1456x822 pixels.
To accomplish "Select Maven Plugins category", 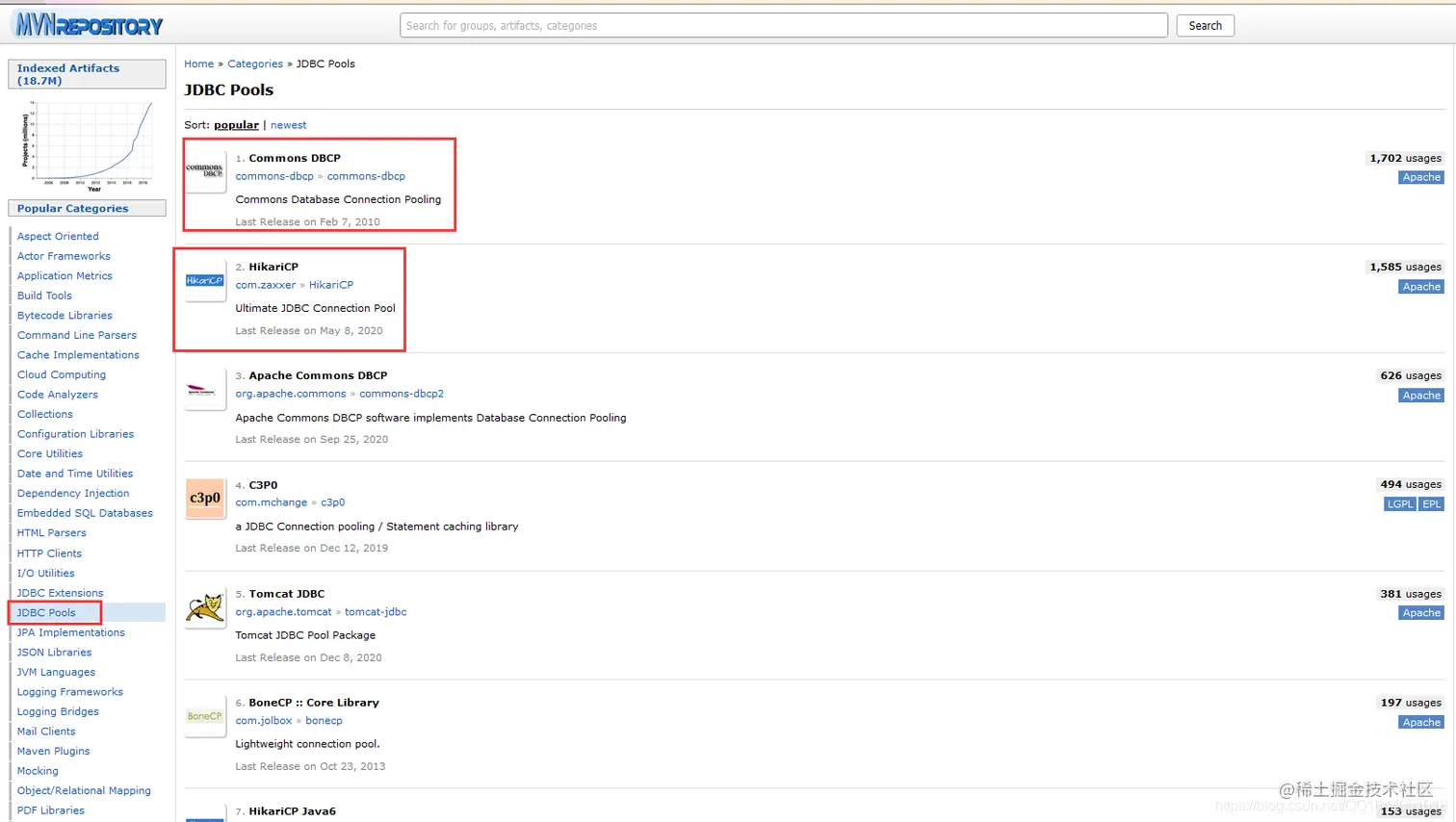I will coord(53,751).
